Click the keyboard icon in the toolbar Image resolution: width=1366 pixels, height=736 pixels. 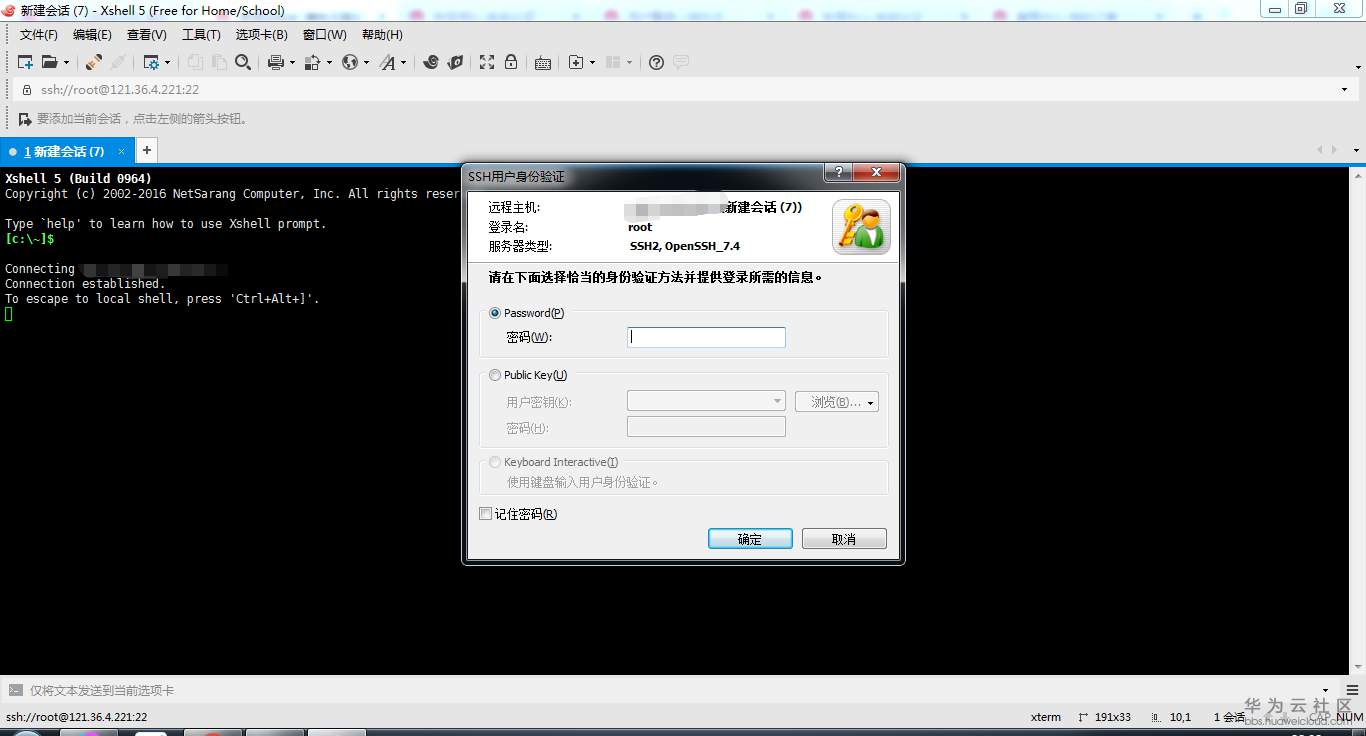pos(543,62)
